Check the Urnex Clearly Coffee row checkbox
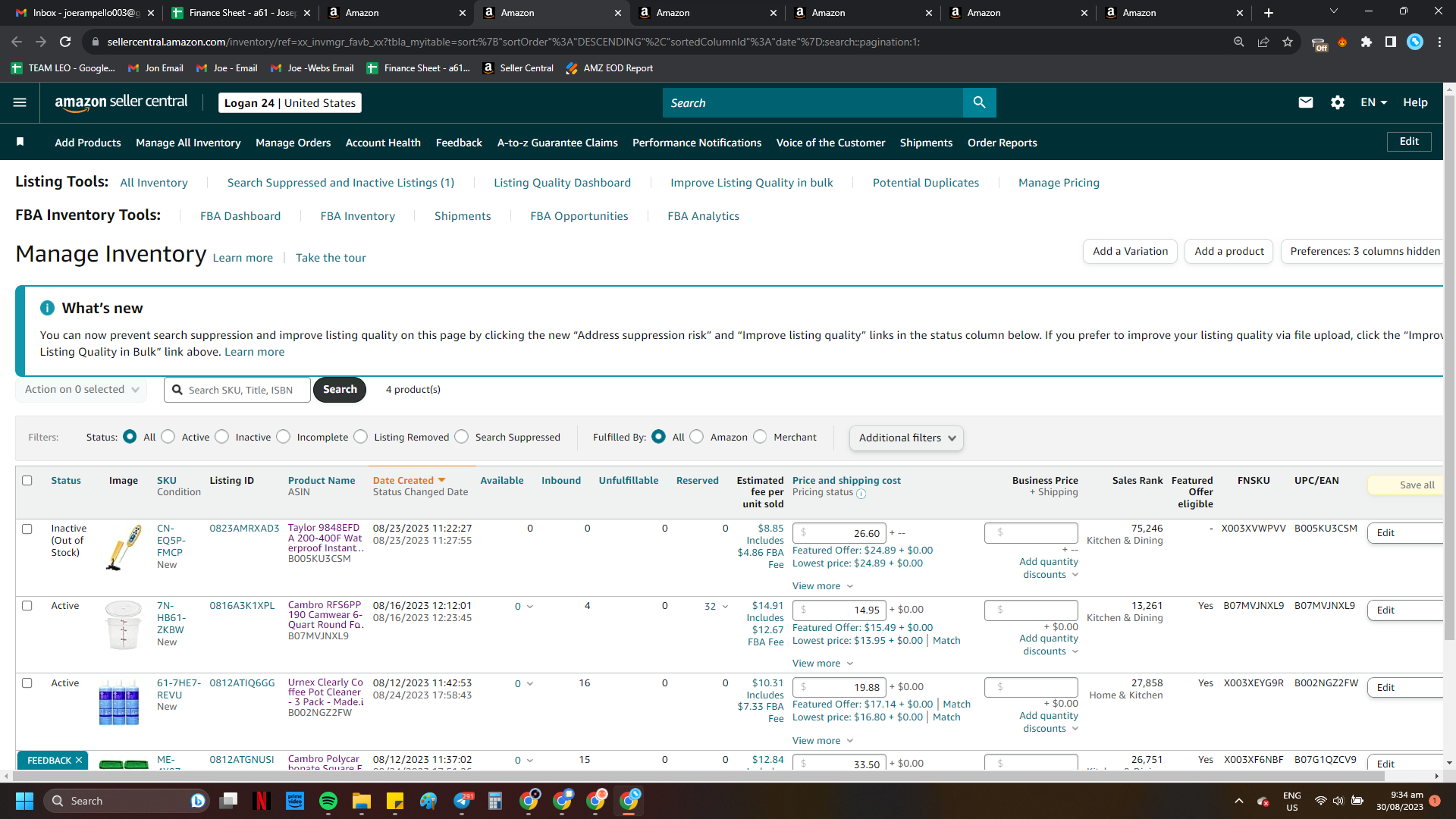The height and width of the screenshot is (819, 1456). [x=27, y=682]
